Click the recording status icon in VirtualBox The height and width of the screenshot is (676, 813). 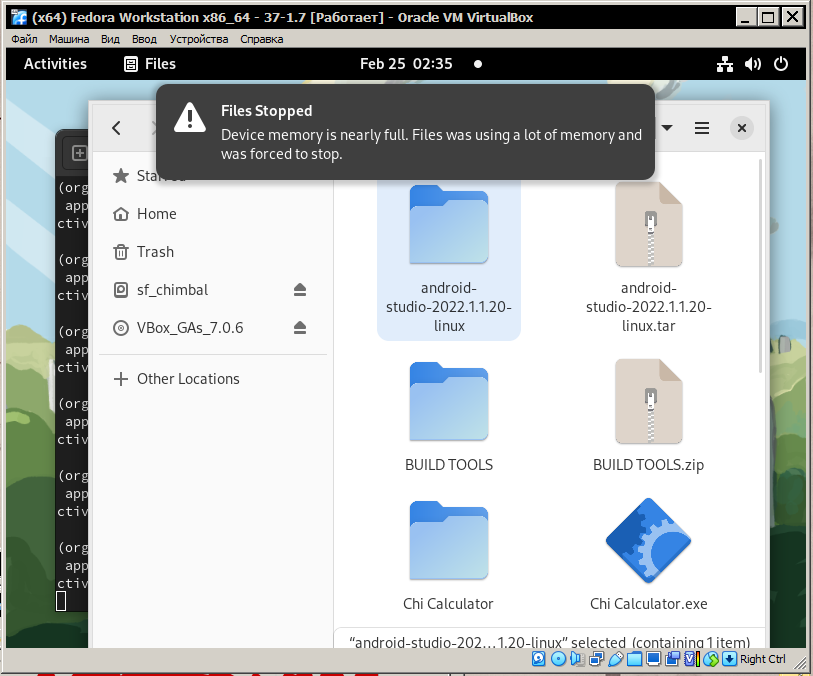click(x=673, y=659)
